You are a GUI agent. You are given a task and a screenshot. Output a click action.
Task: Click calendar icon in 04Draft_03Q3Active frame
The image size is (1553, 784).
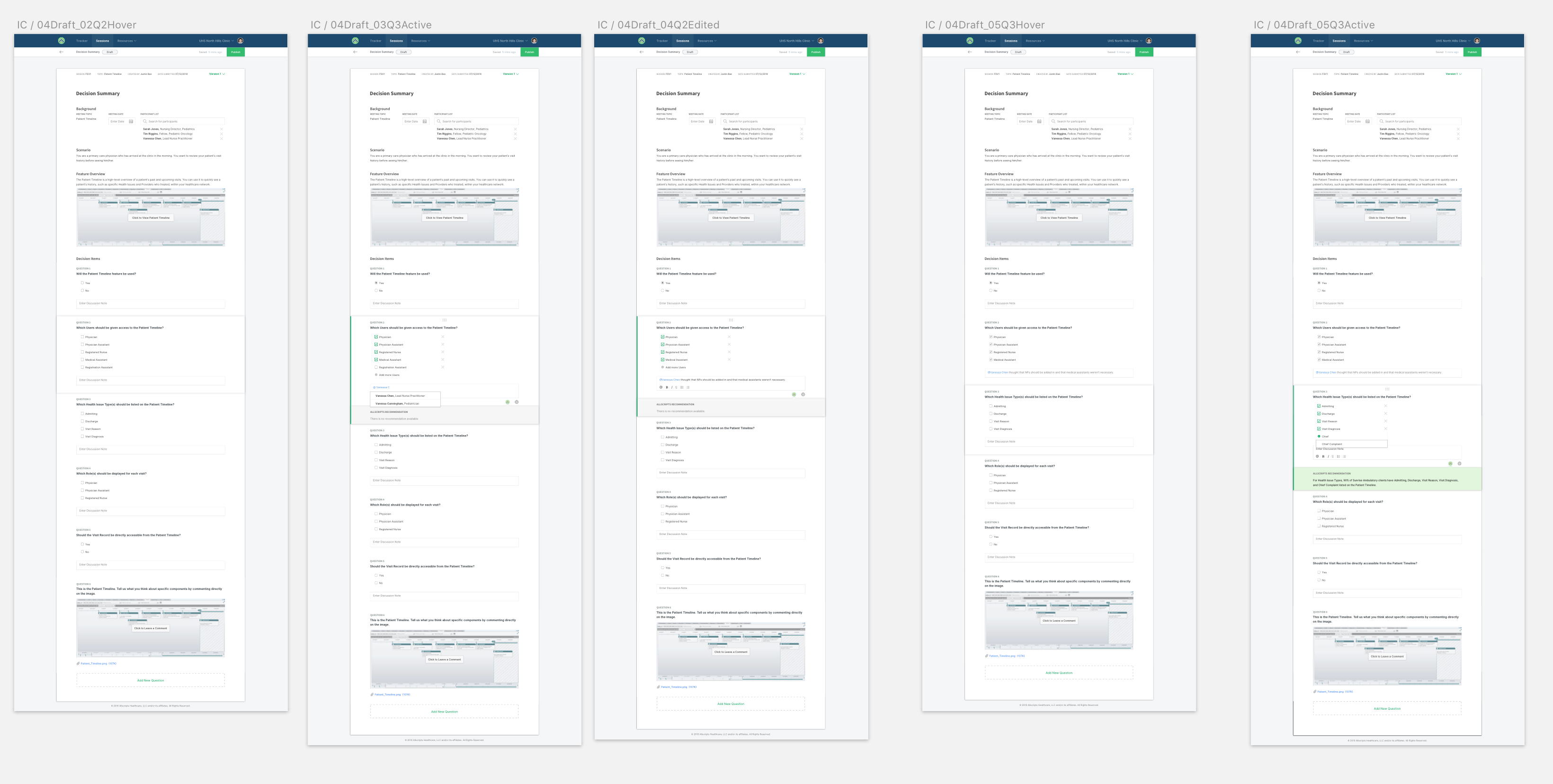(424, 122)
